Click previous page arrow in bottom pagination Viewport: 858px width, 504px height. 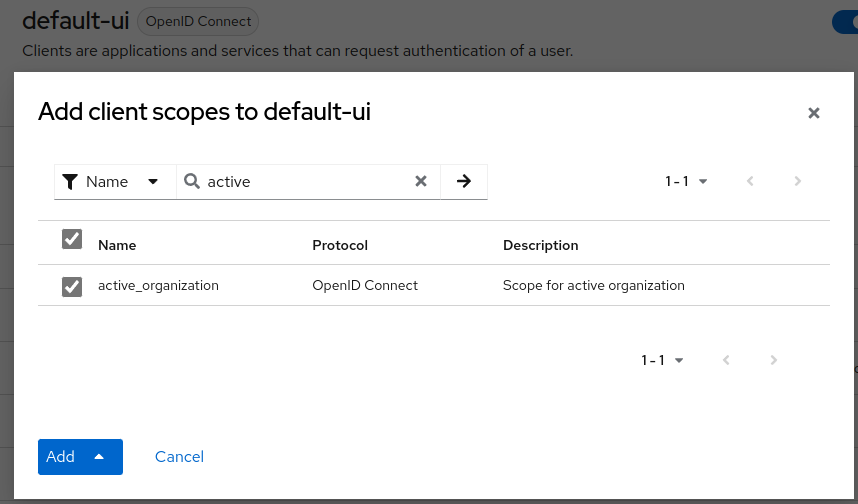pos(726,360)
